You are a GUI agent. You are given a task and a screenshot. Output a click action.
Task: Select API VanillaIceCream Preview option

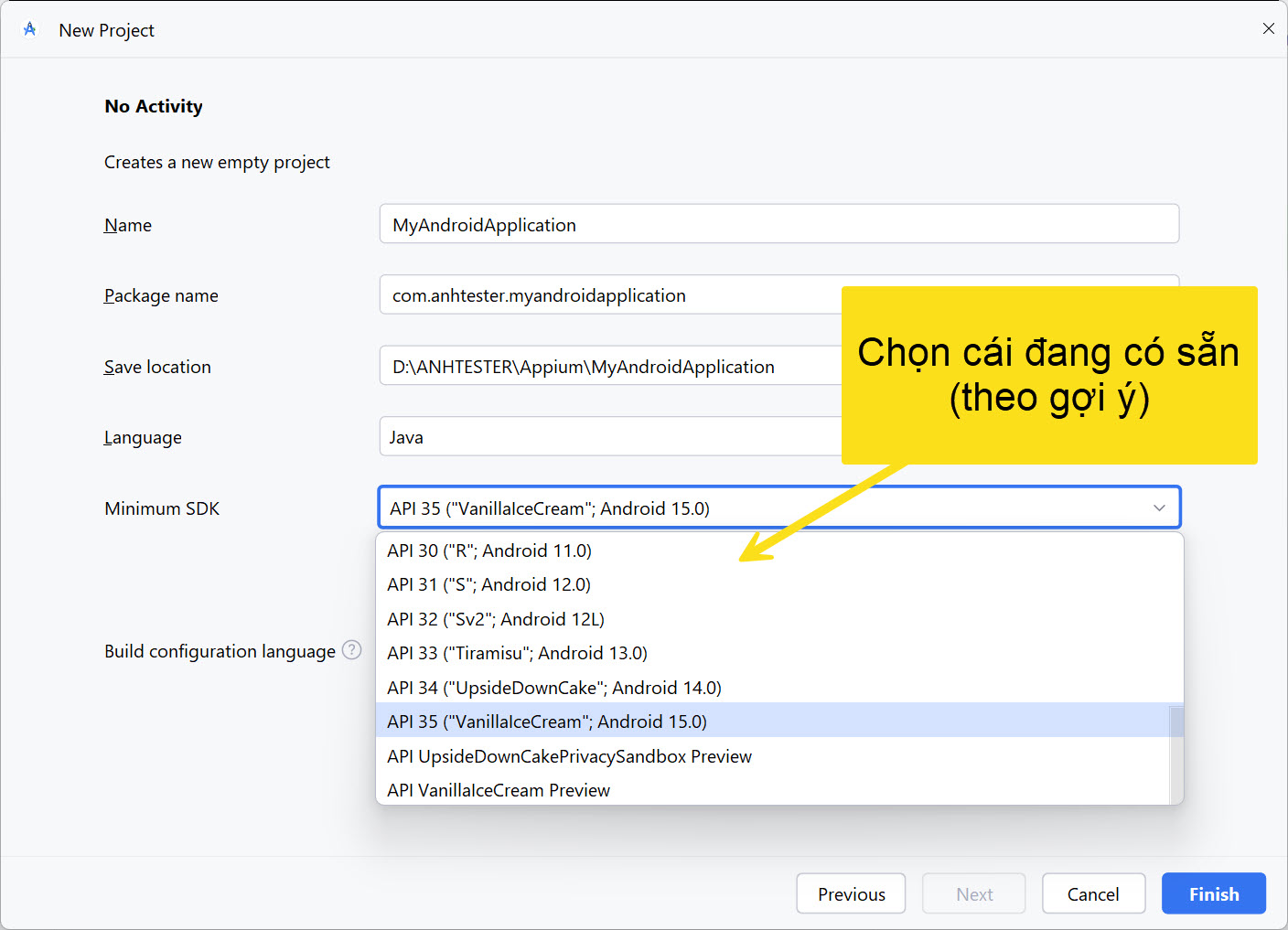[x=773, y=790]
